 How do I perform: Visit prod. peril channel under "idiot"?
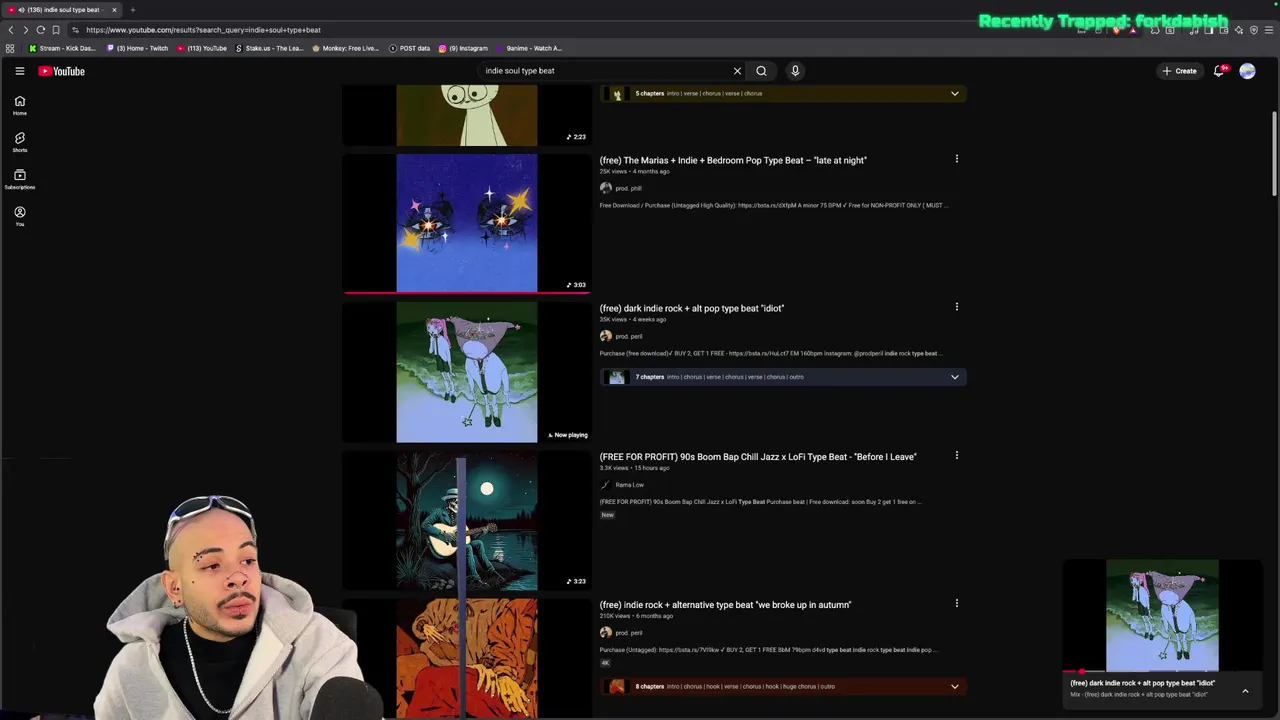coord(628,336)
